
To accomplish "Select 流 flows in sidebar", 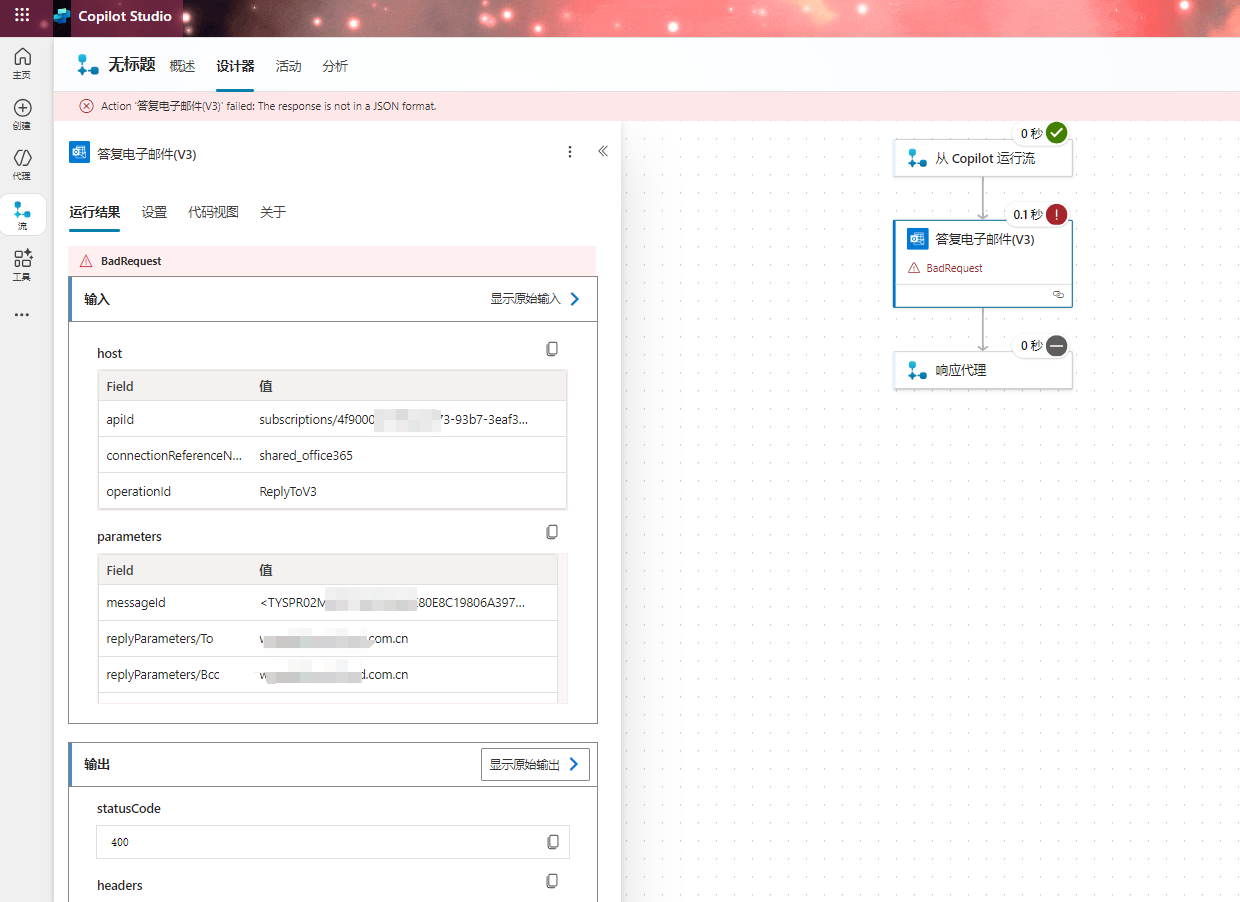I will click(x=22, y=215).
